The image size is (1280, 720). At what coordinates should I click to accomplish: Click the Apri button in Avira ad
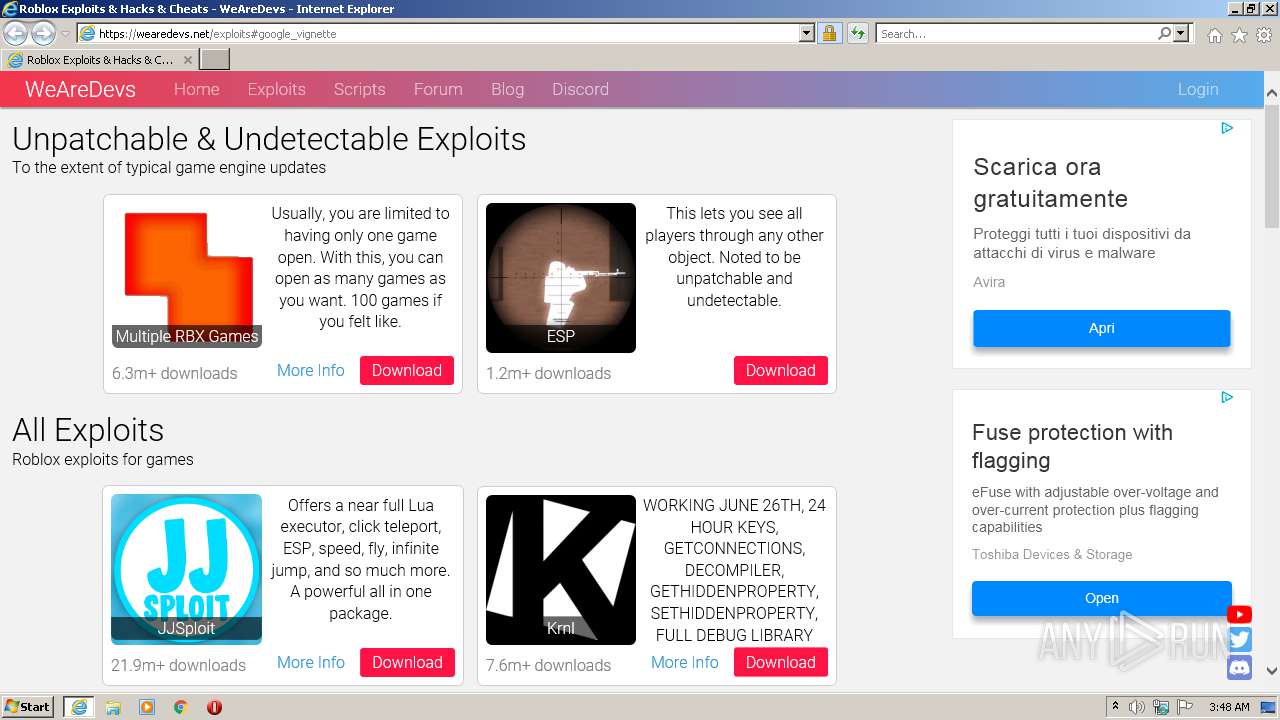point(1101,328)
